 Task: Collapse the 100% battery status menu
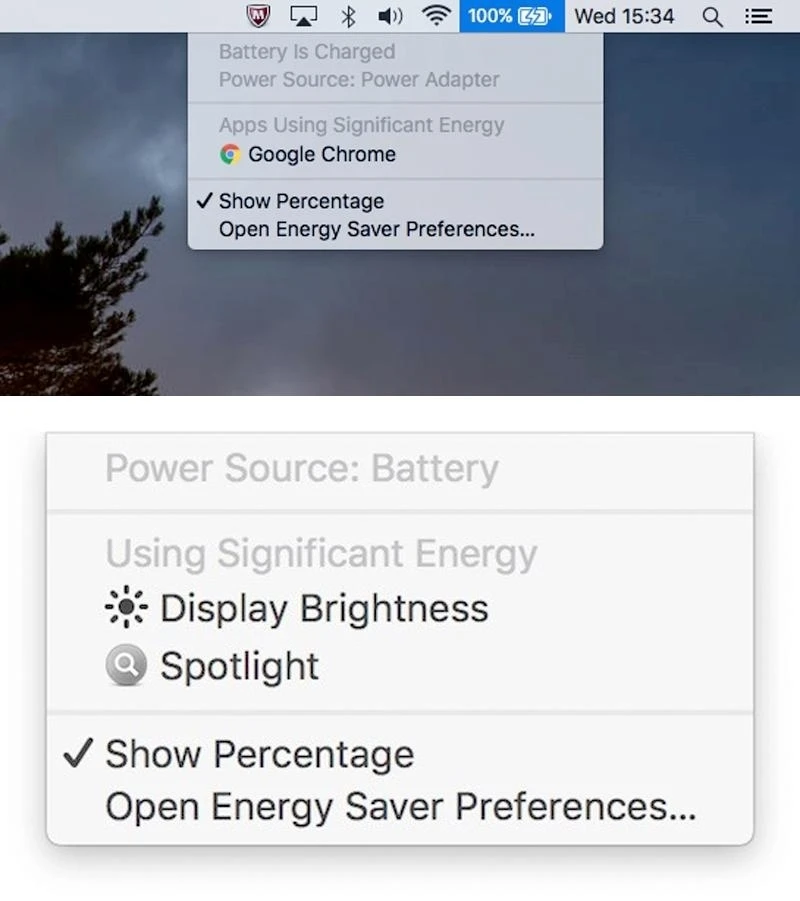[510, 16]
